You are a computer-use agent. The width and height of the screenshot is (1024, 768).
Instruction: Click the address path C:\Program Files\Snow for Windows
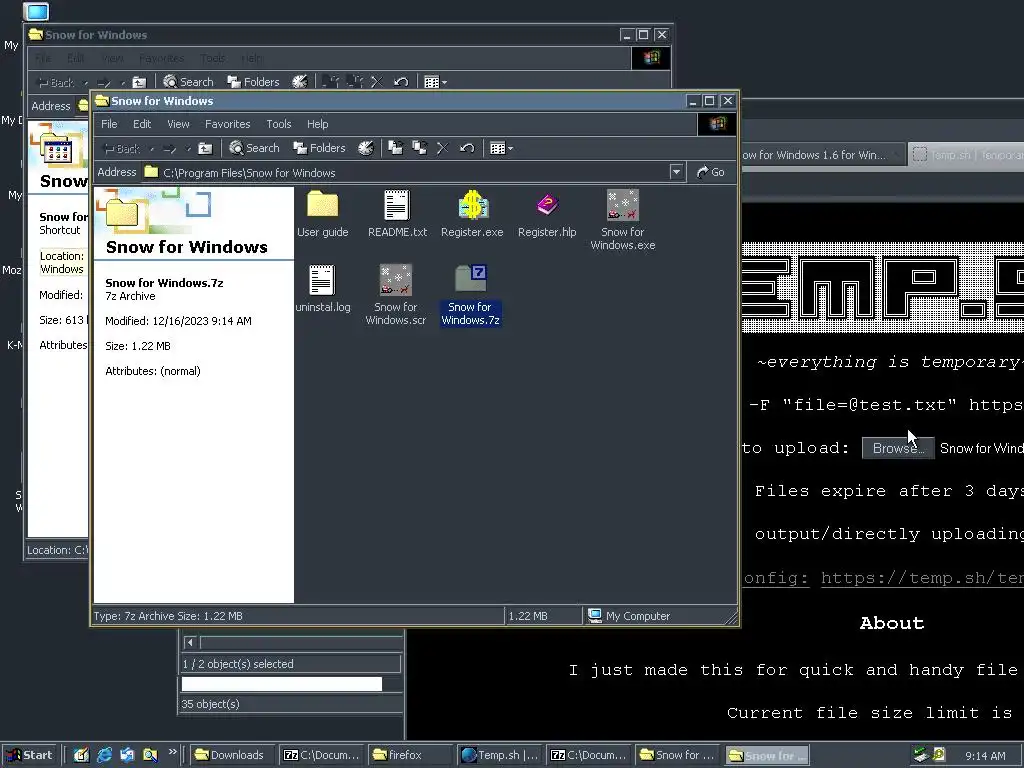pos(249,173)
